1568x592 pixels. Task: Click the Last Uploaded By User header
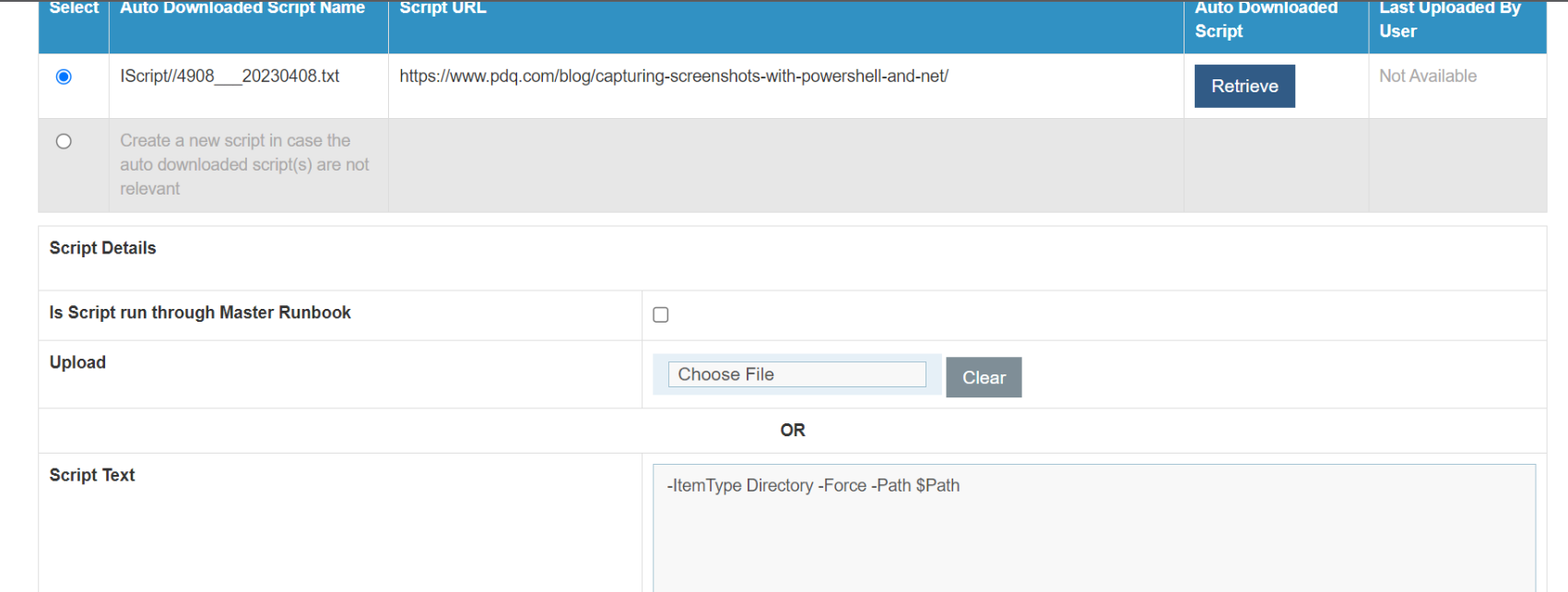[x=1449, y=19]
